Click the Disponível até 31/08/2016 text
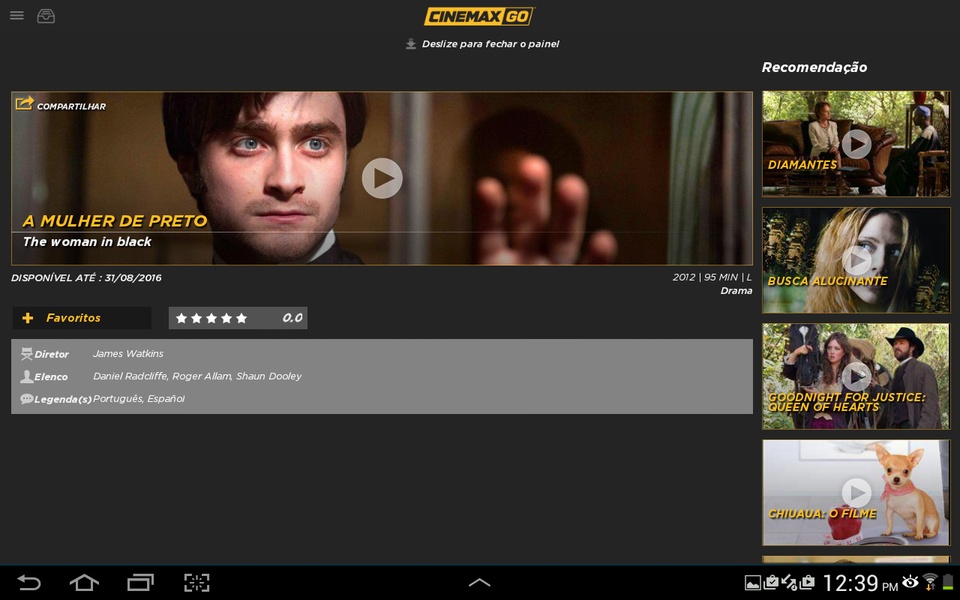Image resolution: width=960 pixels, height=600 pixels. (x=86, y=278)
